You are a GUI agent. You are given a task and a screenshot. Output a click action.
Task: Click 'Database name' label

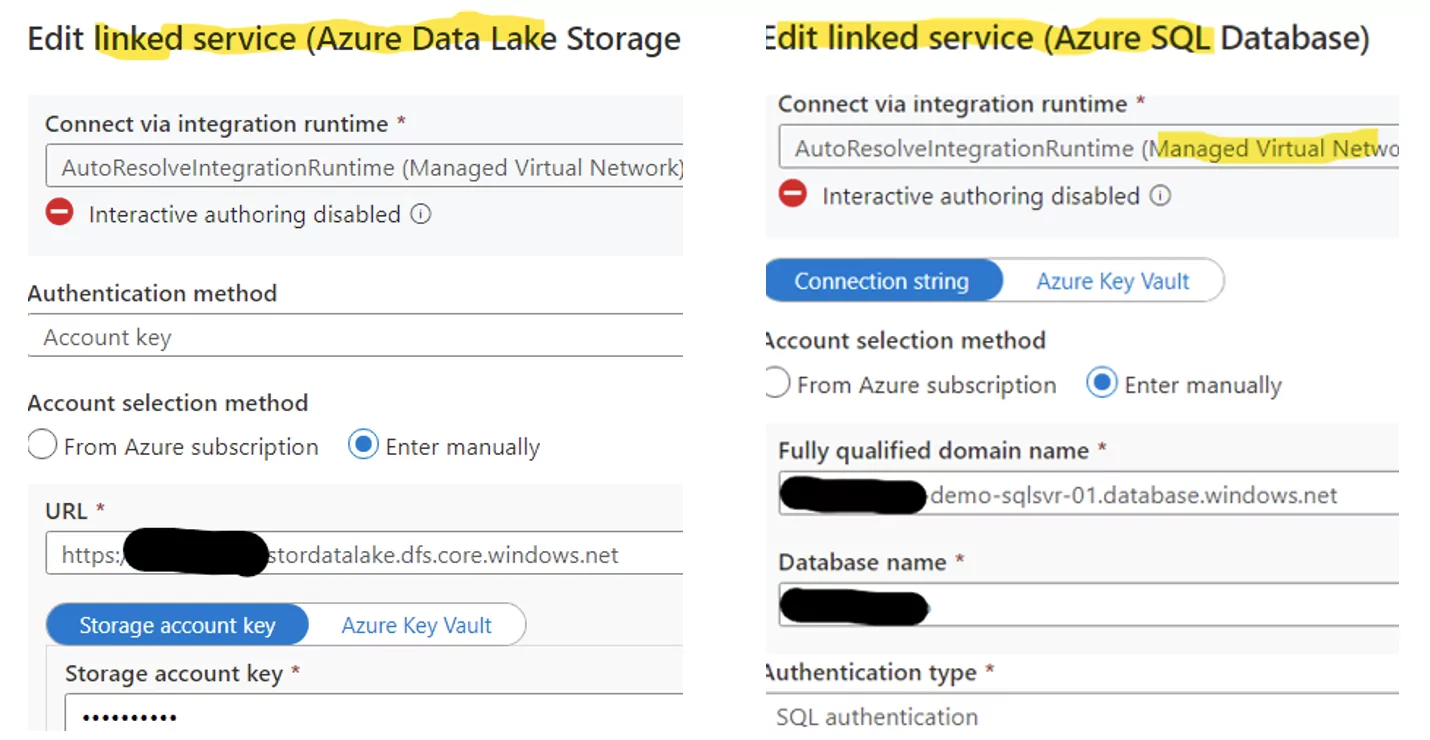pos(863,562)
